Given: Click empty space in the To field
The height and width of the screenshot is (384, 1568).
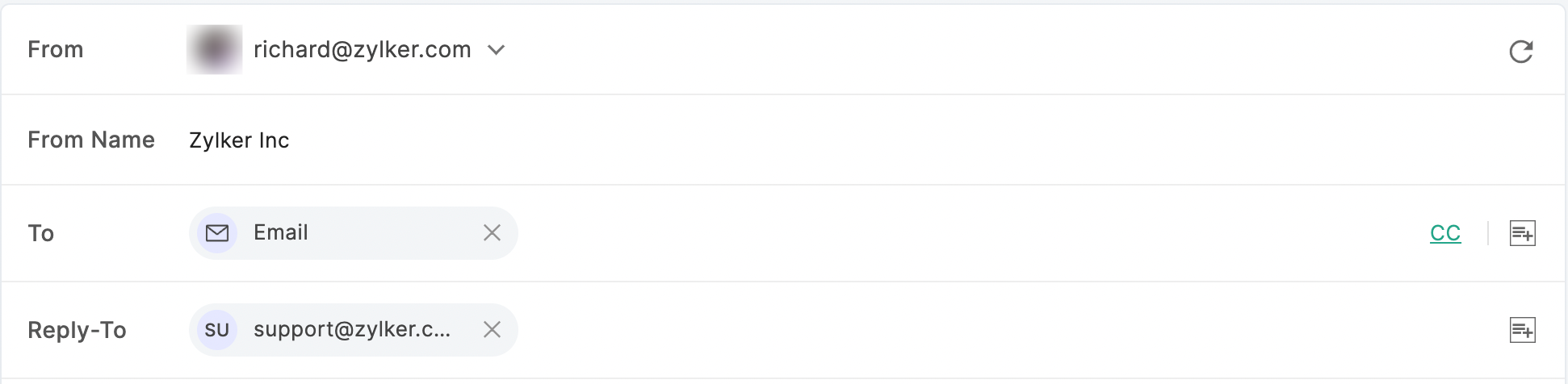Looking at the screenshot, I should 969,233.
